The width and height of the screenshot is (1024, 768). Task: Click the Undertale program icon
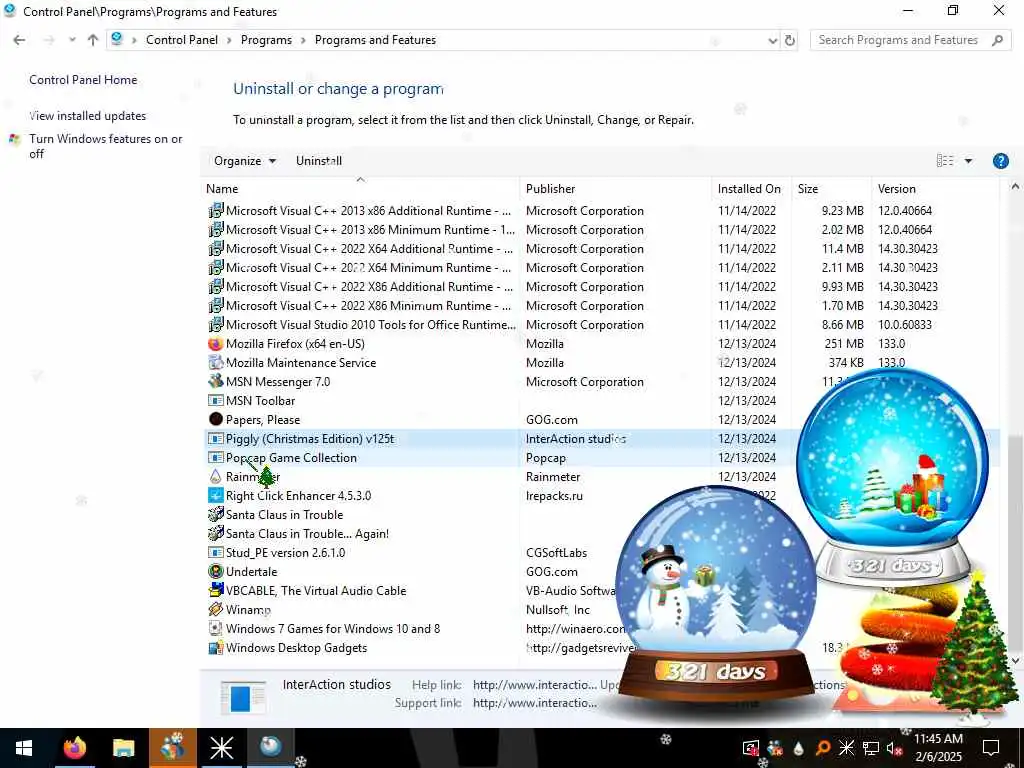216,571
